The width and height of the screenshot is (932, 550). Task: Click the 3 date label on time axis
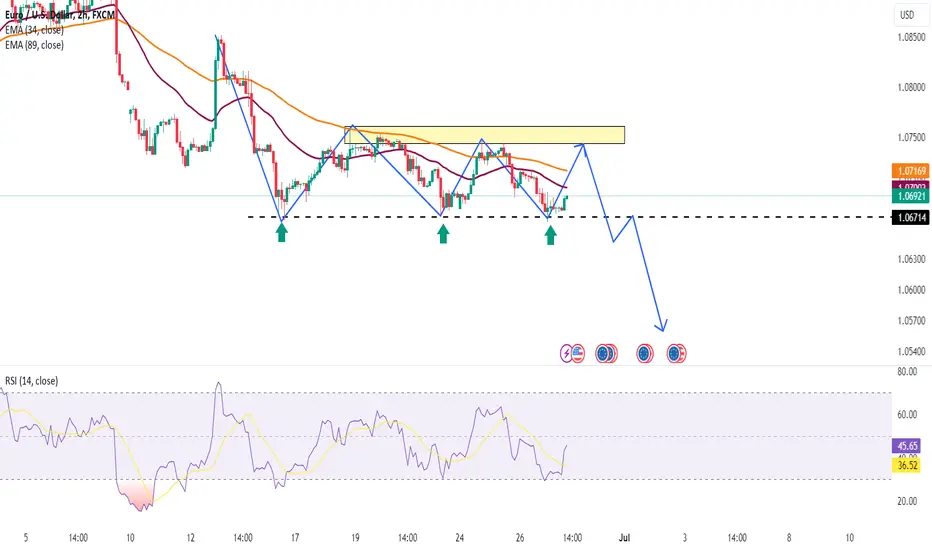tap(685, 538)
